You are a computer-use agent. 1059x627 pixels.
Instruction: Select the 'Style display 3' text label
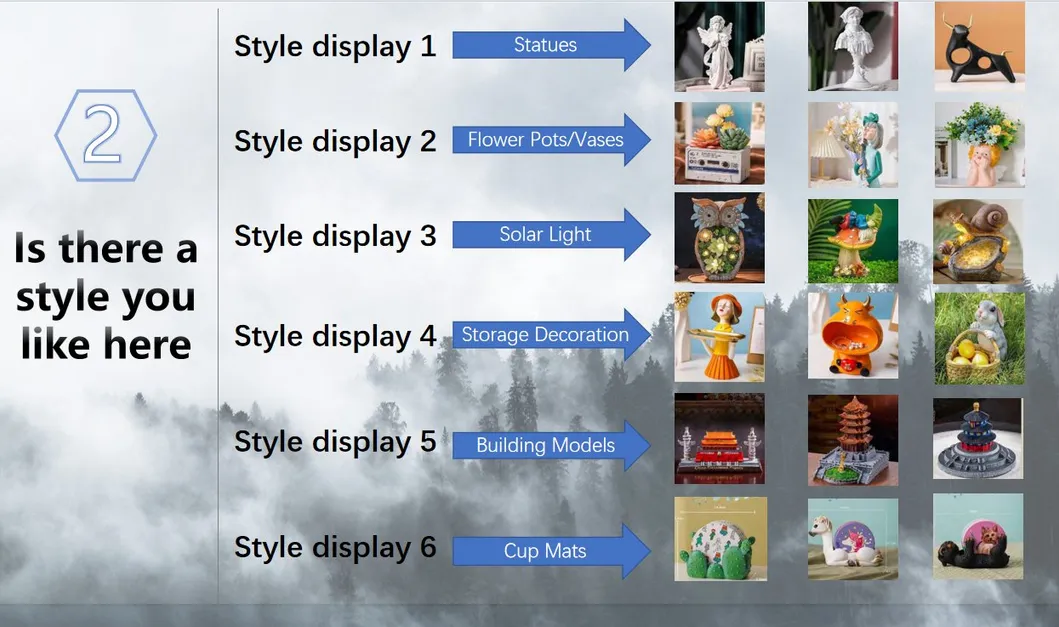coord(334,236)
